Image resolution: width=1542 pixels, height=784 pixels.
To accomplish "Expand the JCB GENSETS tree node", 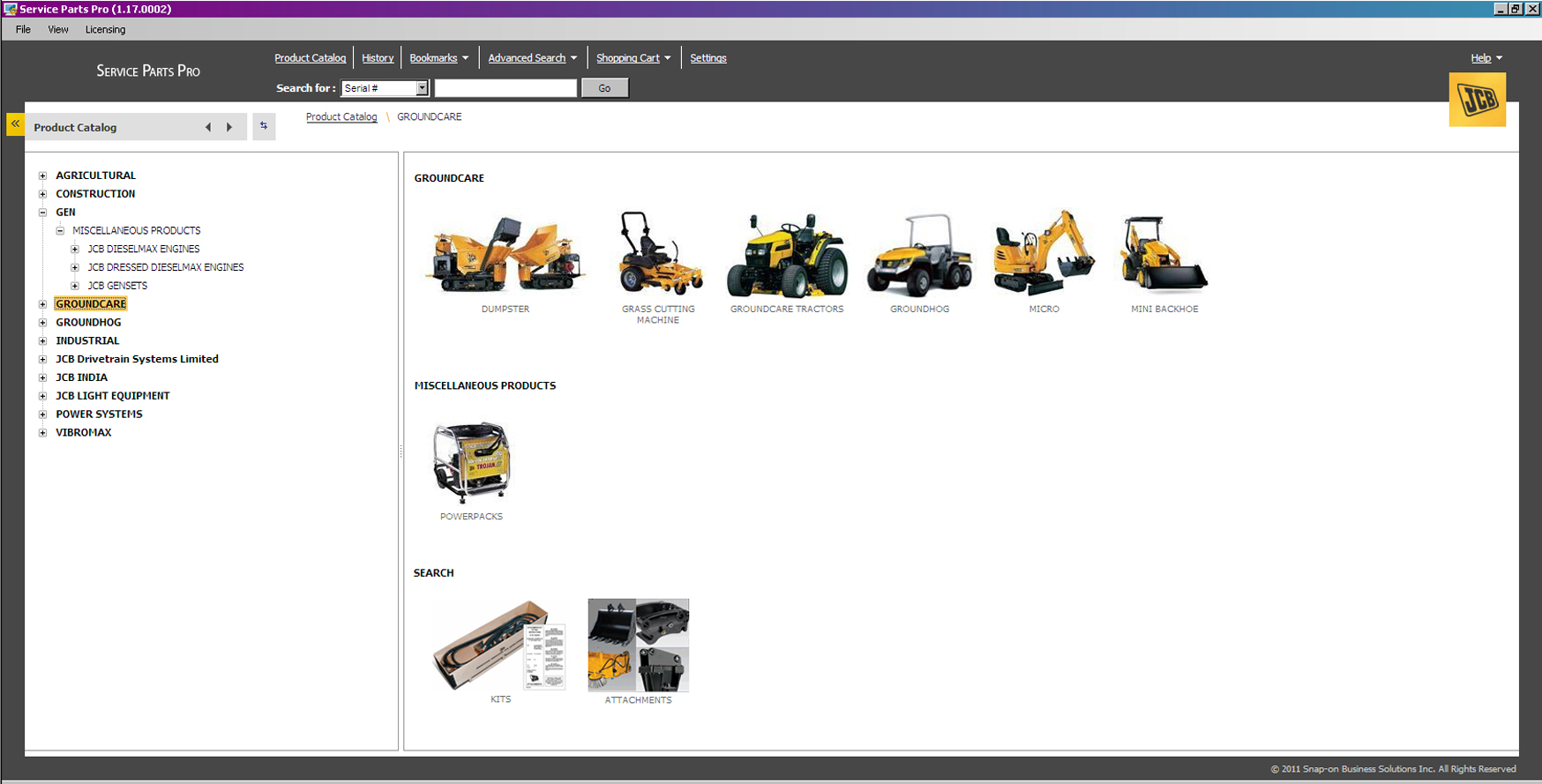I will point(75,286).
